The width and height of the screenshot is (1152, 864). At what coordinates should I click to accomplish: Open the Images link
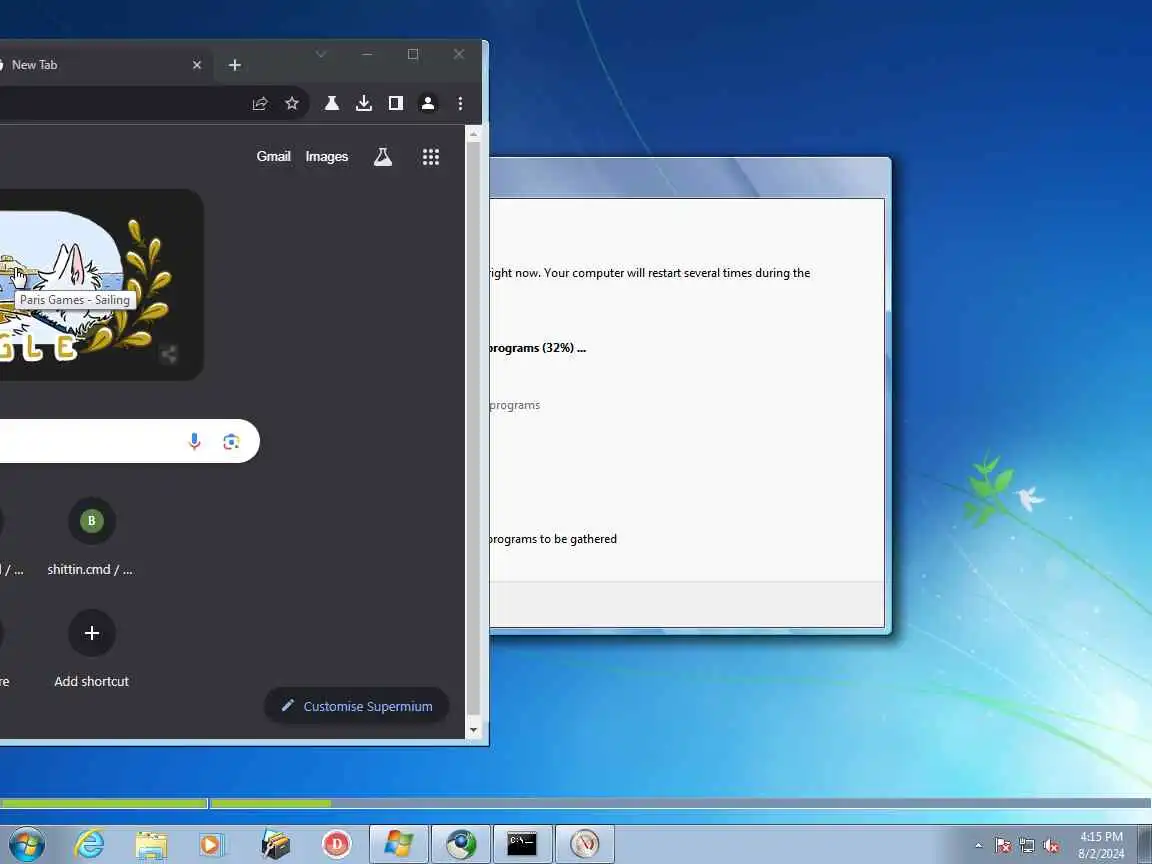(327, 156)
